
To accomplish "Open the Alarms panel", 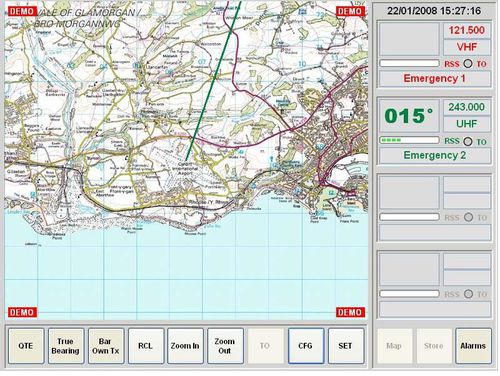I will point(473,346).
